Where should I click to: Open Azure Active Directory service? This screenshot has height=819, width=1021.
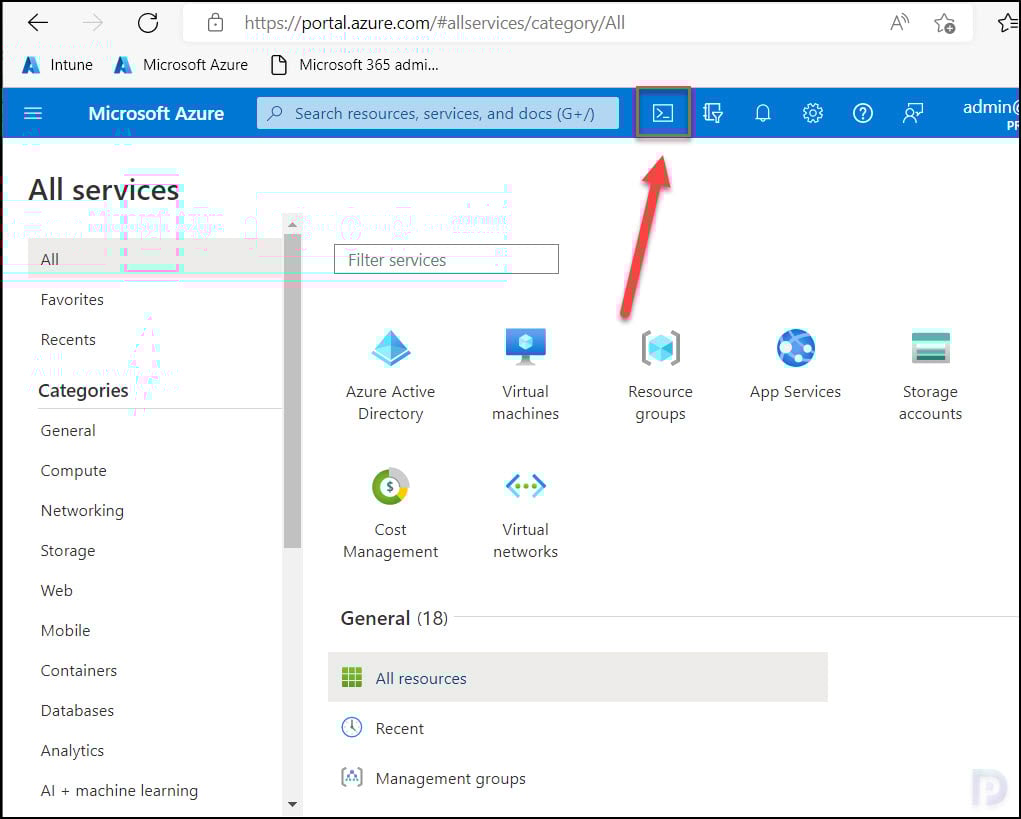coord(390,376)
